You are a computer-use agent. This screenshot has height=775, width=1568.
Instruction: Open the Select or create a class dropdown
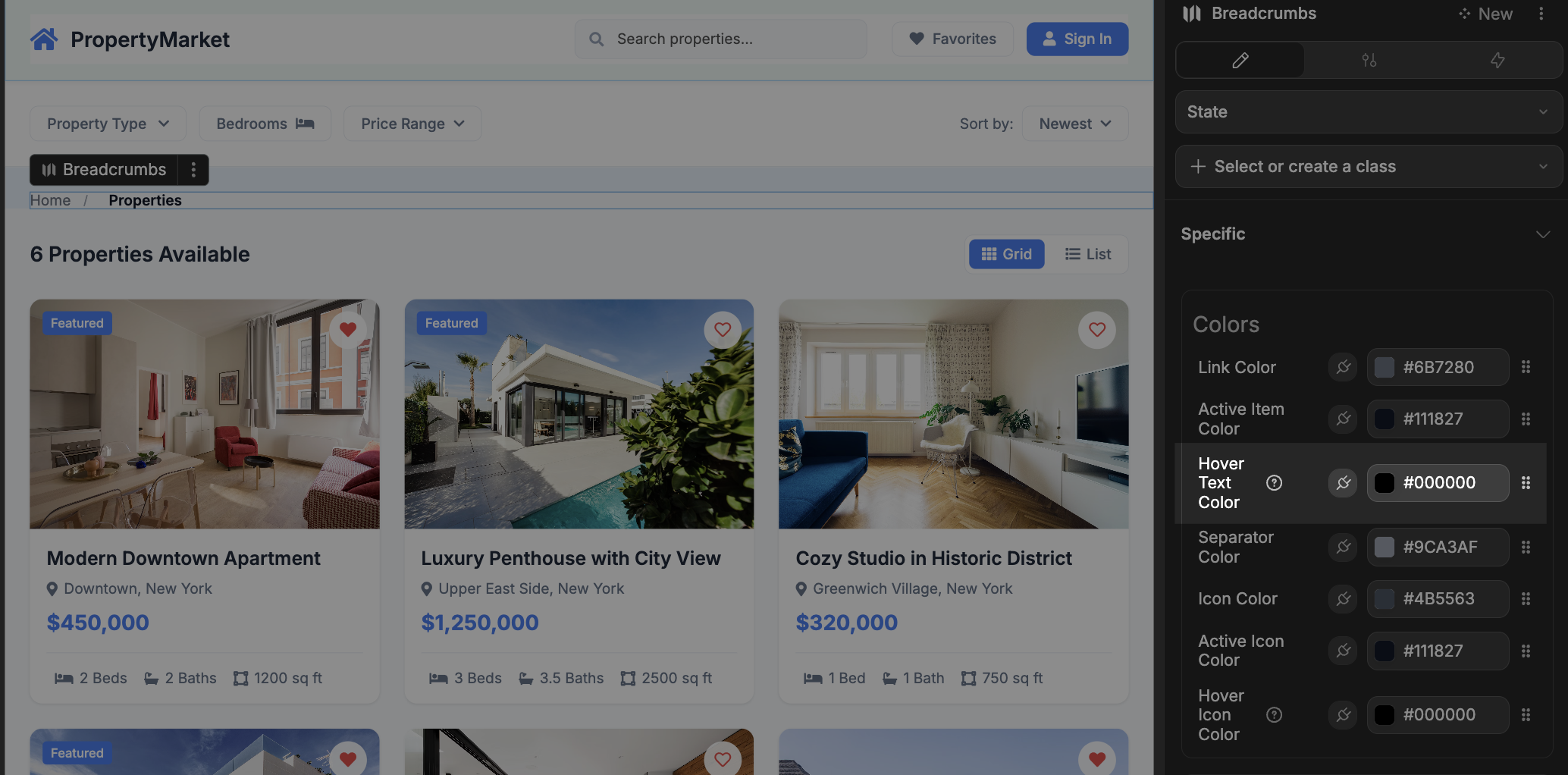pos(1368,167)
